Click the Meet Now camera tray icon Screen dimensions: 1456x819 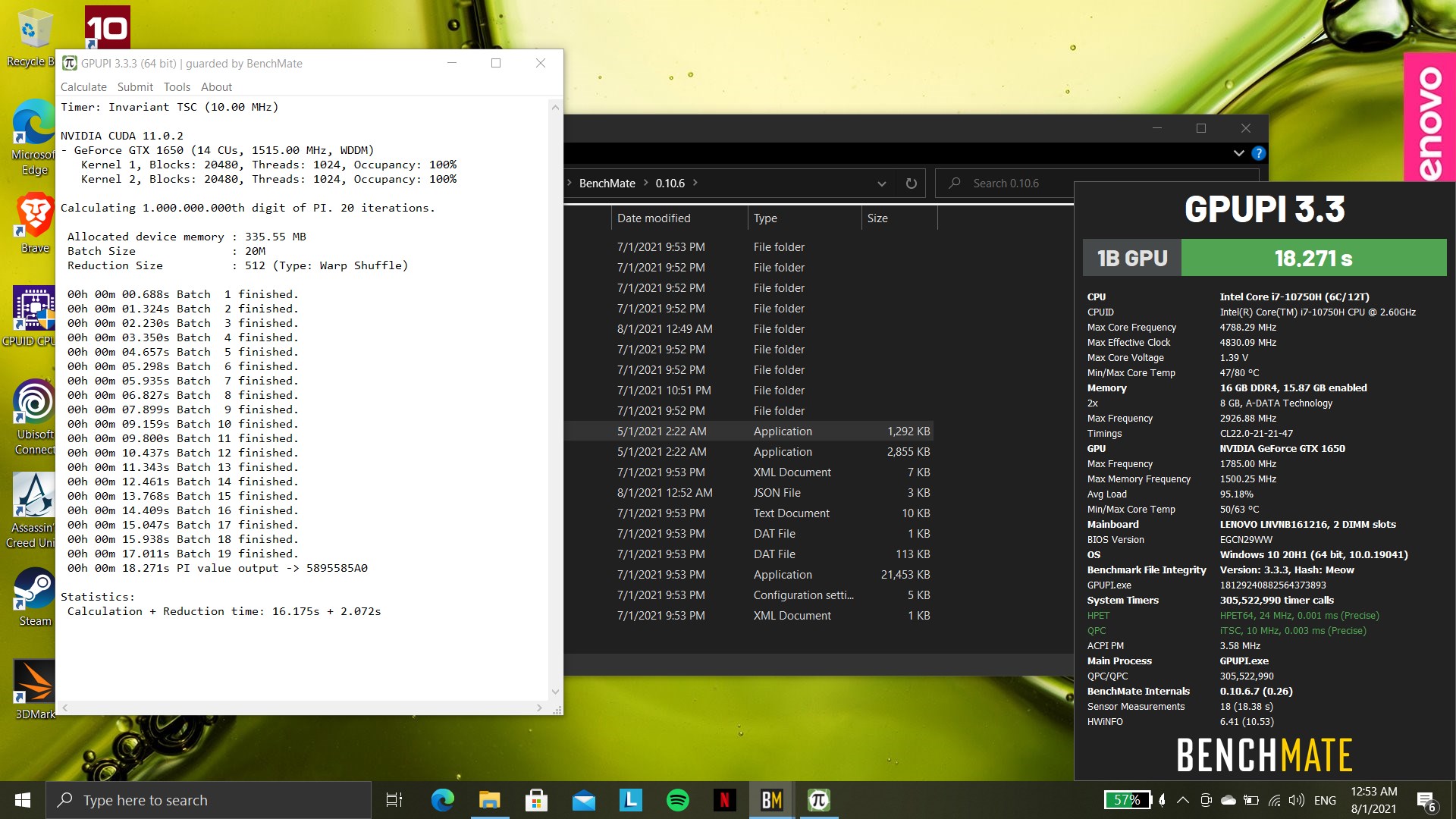tap(1206, 800)
